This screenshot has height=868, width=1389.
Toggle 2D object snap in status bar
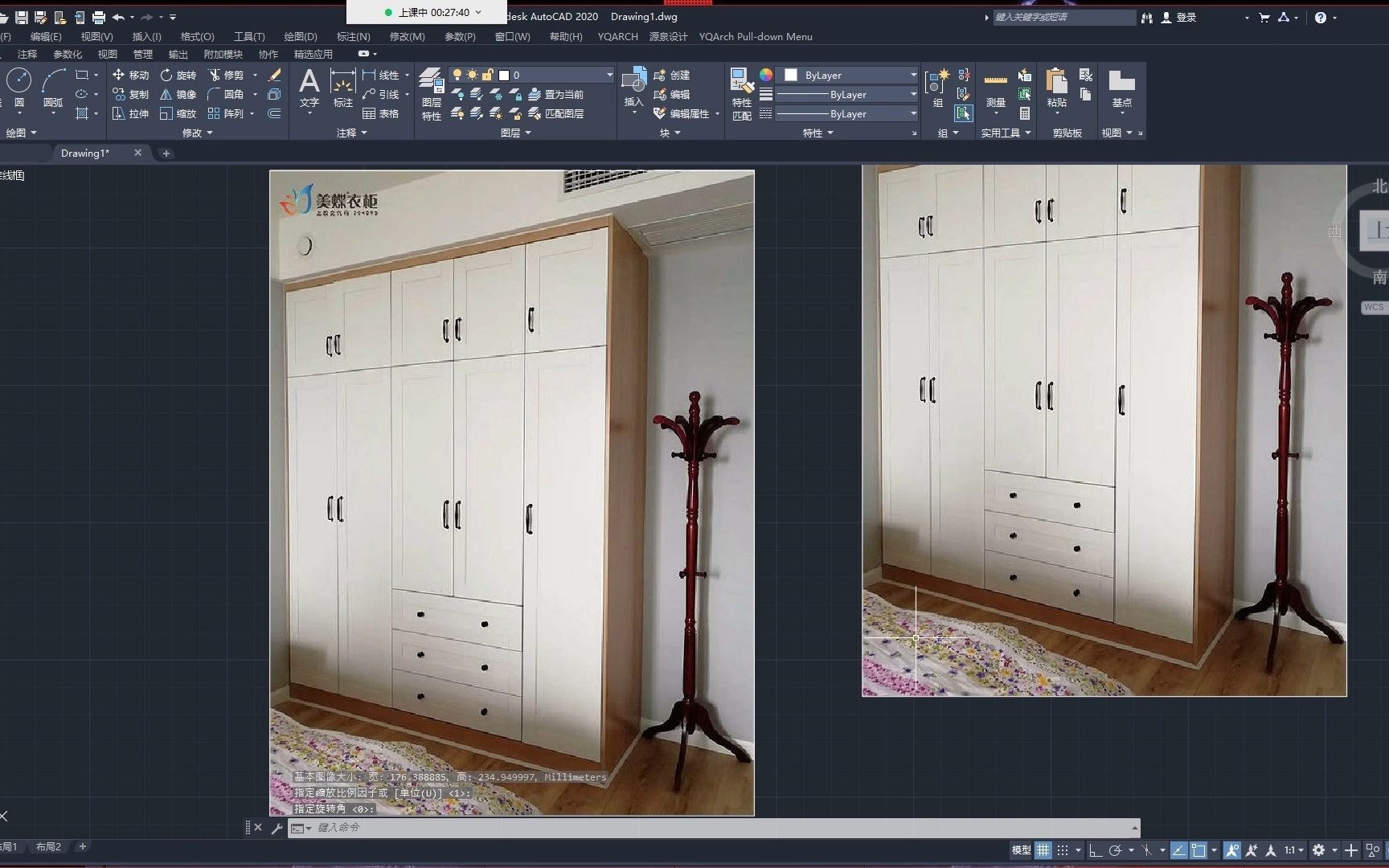coord(1198,850)
